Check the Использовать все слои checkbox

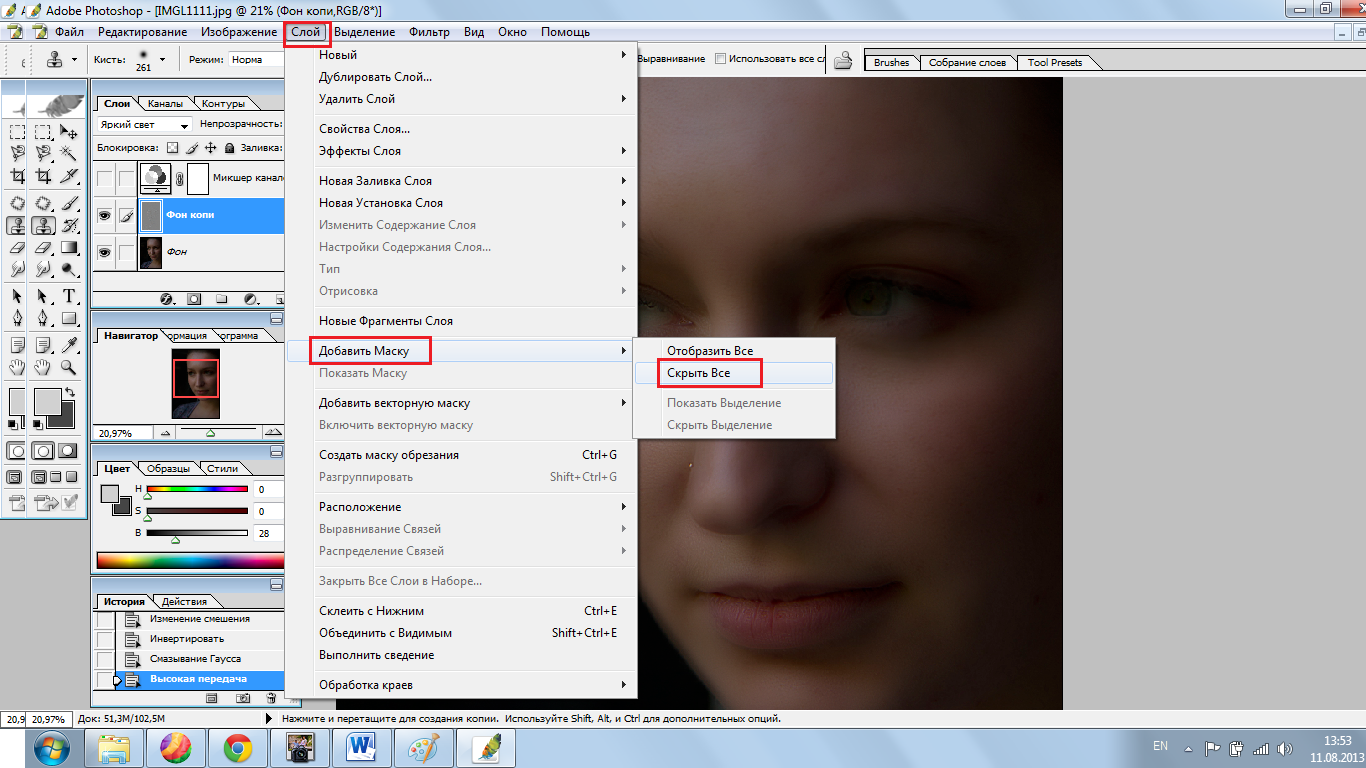tap(721, 59)
